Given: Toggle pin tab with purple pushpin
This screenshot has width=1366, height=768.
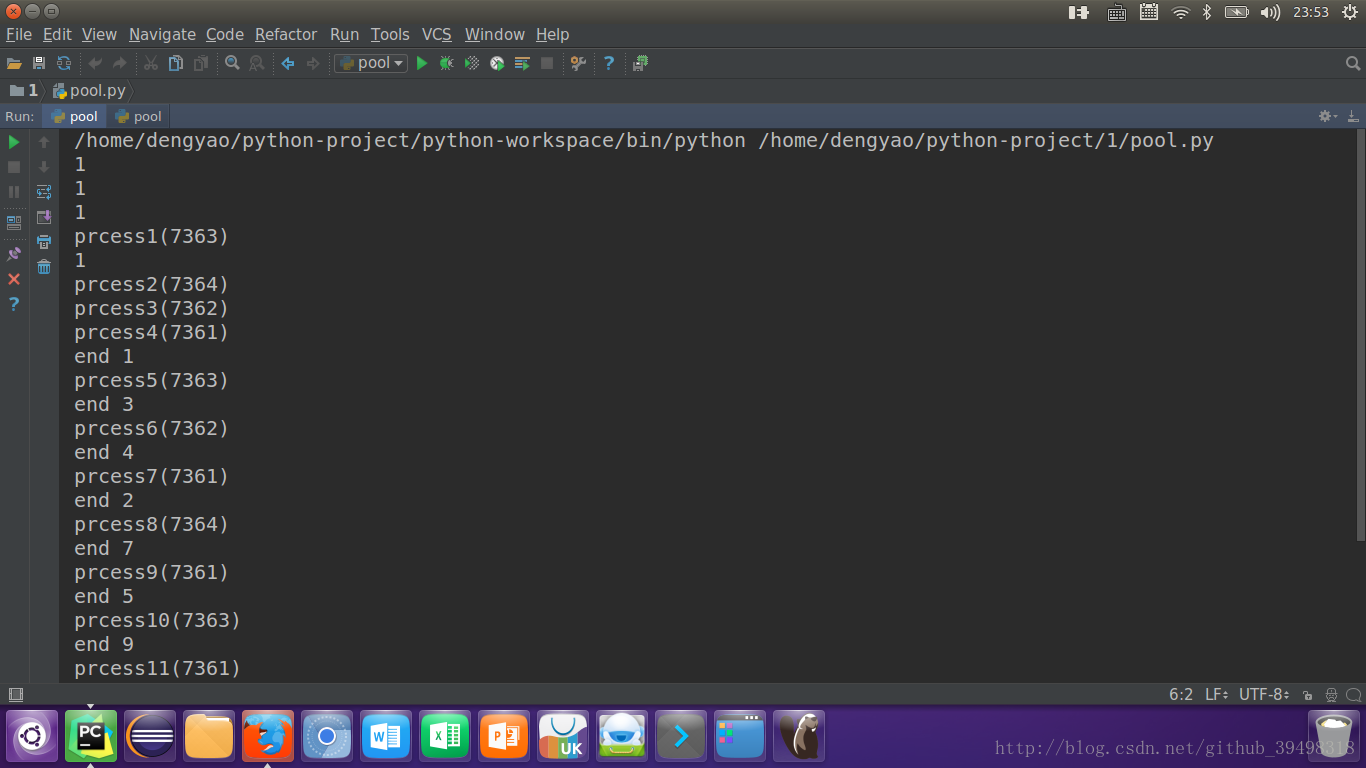Looking at the screenshot, I should pyautogui.click(x=14, y=254).
